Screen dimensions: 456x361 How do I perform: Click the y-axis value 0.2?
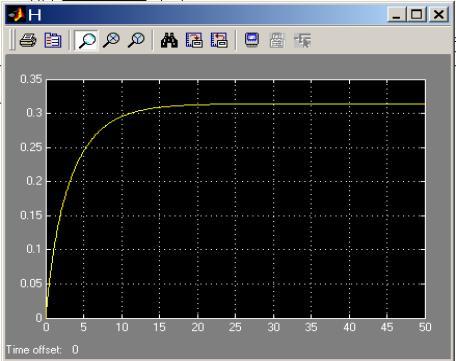pos(35,181)
